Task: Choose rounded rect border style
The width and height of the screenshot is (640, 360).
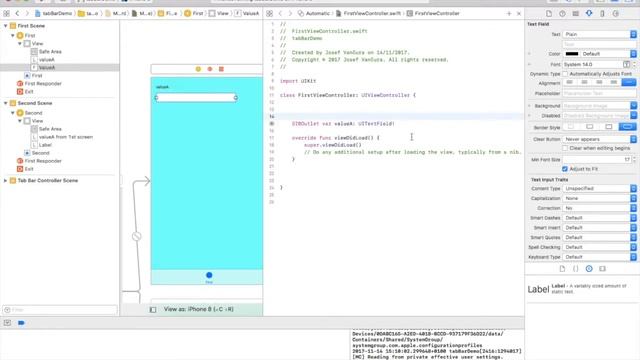Action: pos(627,127)
